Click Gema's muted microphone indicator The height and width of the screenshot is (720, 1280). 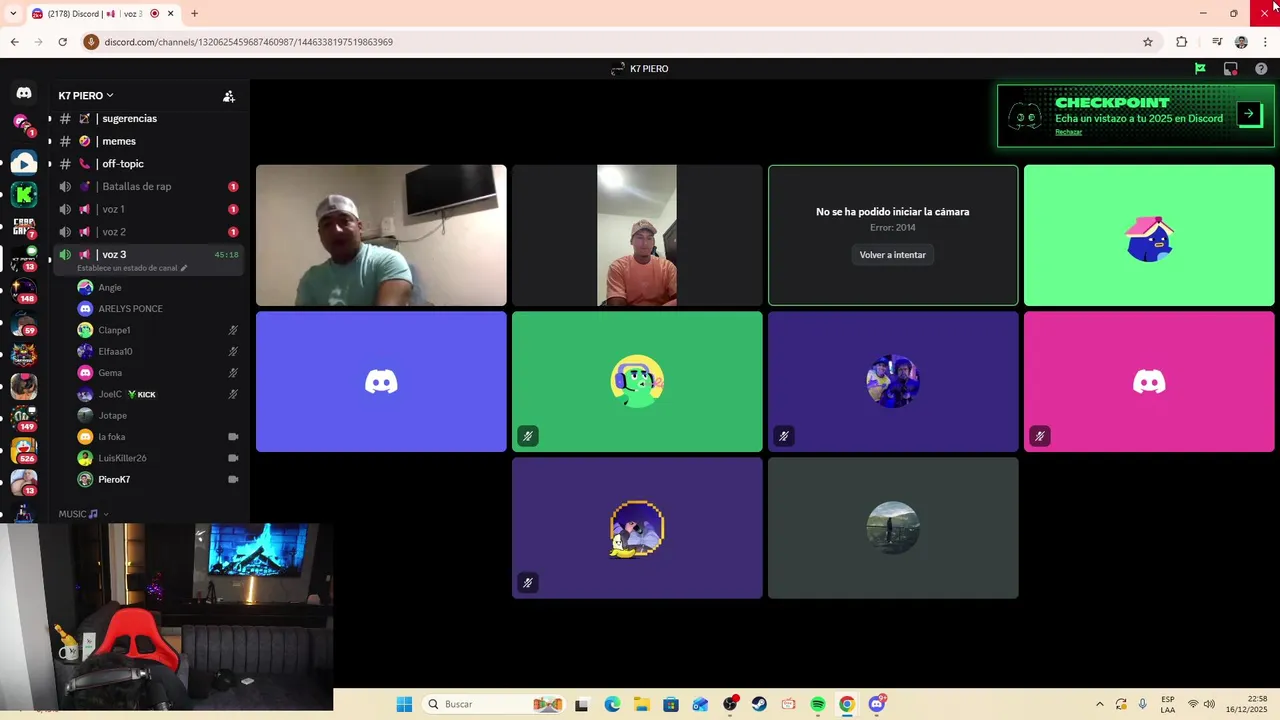pyautogui.click(x=233, y=373)
